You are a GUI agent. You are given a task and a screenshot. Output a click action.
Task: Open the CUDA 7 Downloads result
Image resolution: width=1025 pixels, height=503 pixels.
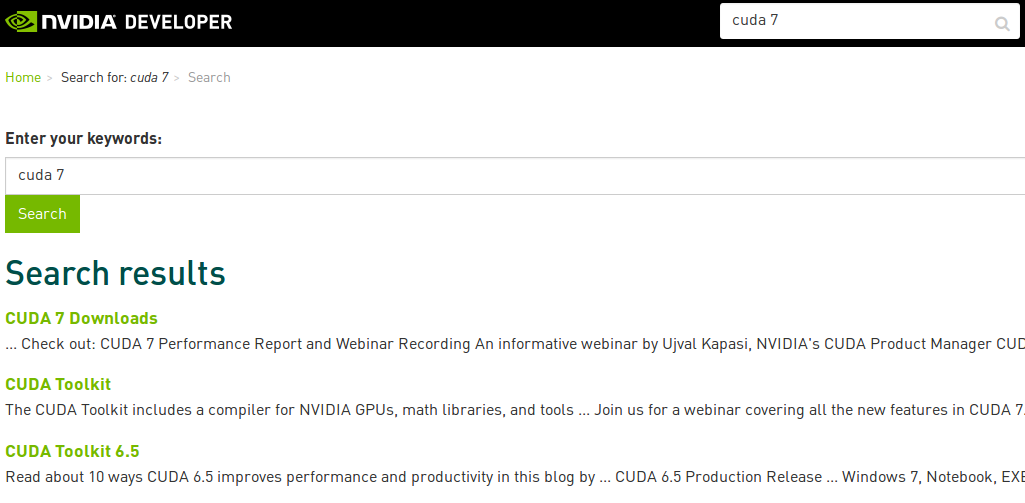point(81,318)
